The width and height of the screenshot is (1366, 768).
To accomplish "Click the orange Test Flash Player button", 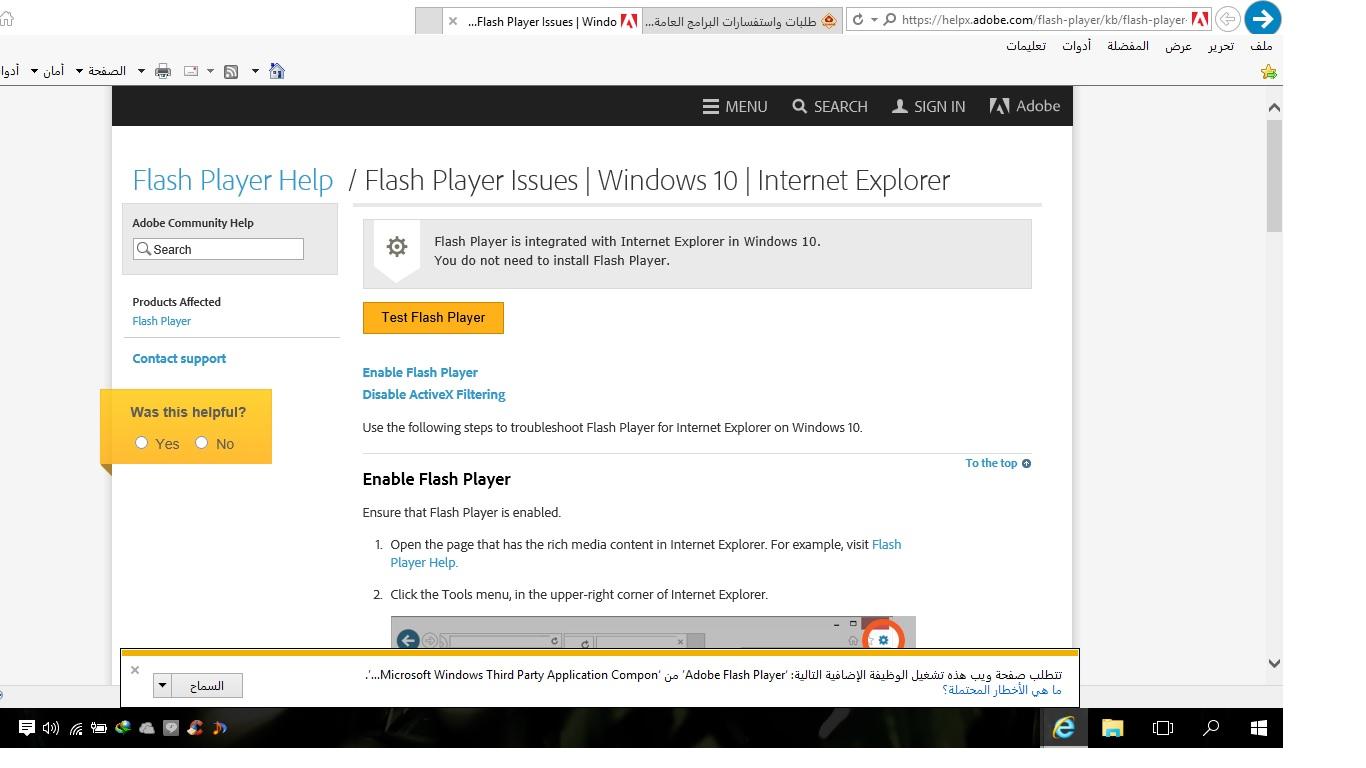I will coord(433,318).
